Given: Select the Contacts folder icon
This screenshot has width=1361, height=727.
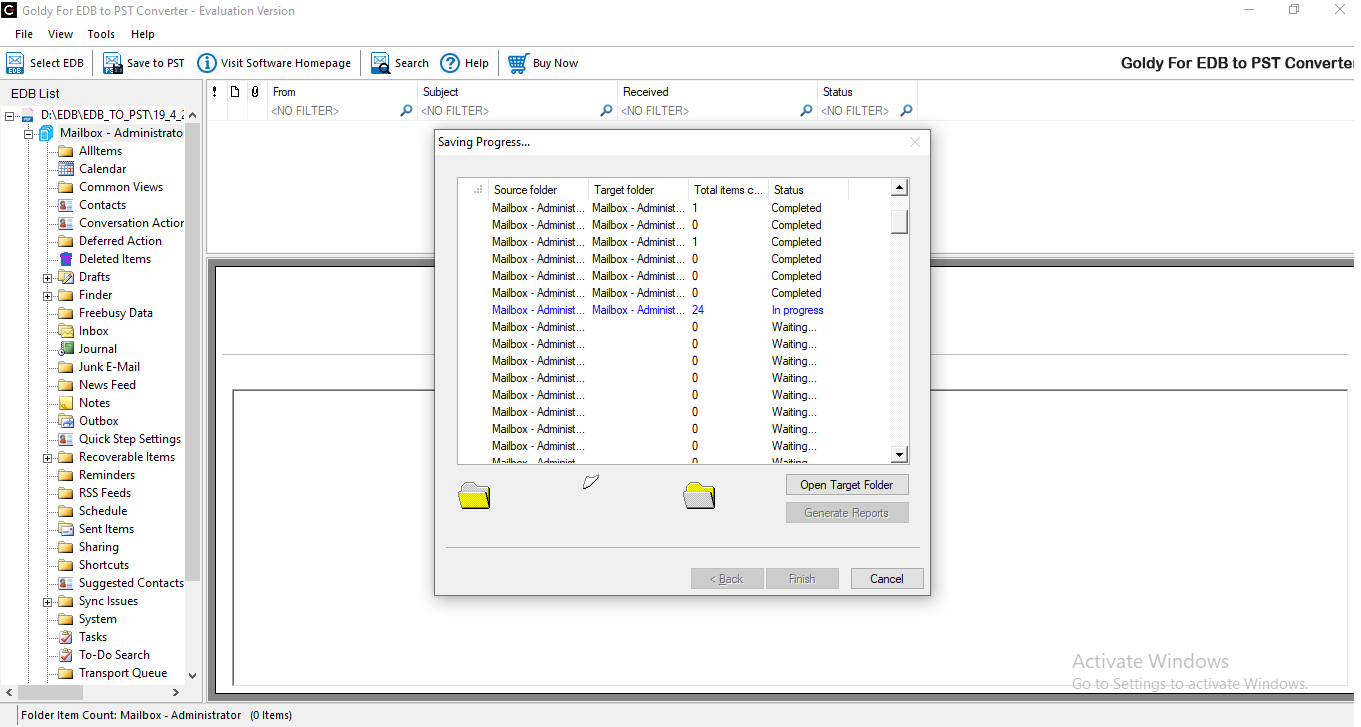Looking at the screenshot, I should tap(66, 205).
